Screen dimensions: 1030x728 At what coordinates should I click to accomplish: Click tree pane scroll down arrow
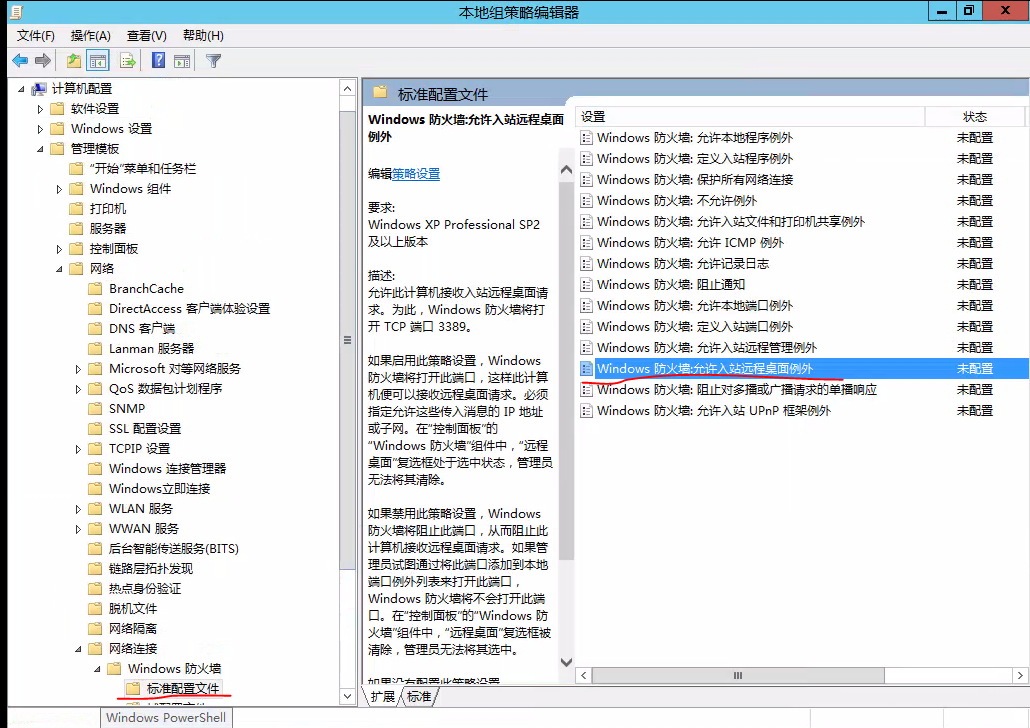click(x=347, y=696)
